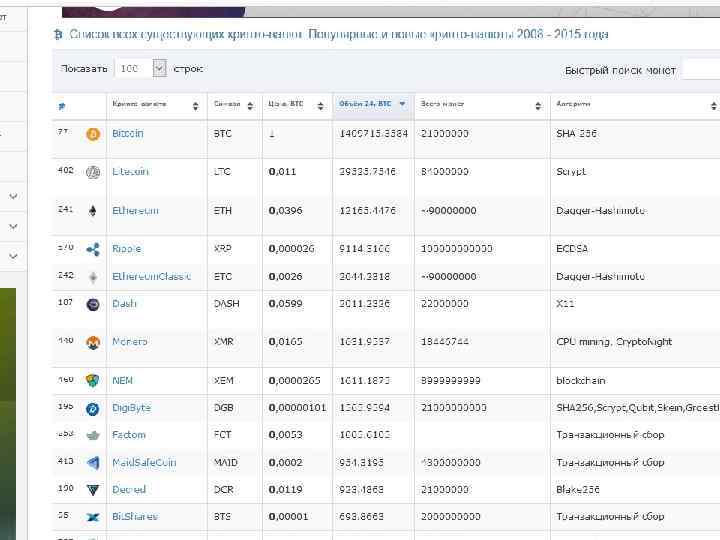
Task: Select the Ethereum price 0,0396
Action: 286,211
